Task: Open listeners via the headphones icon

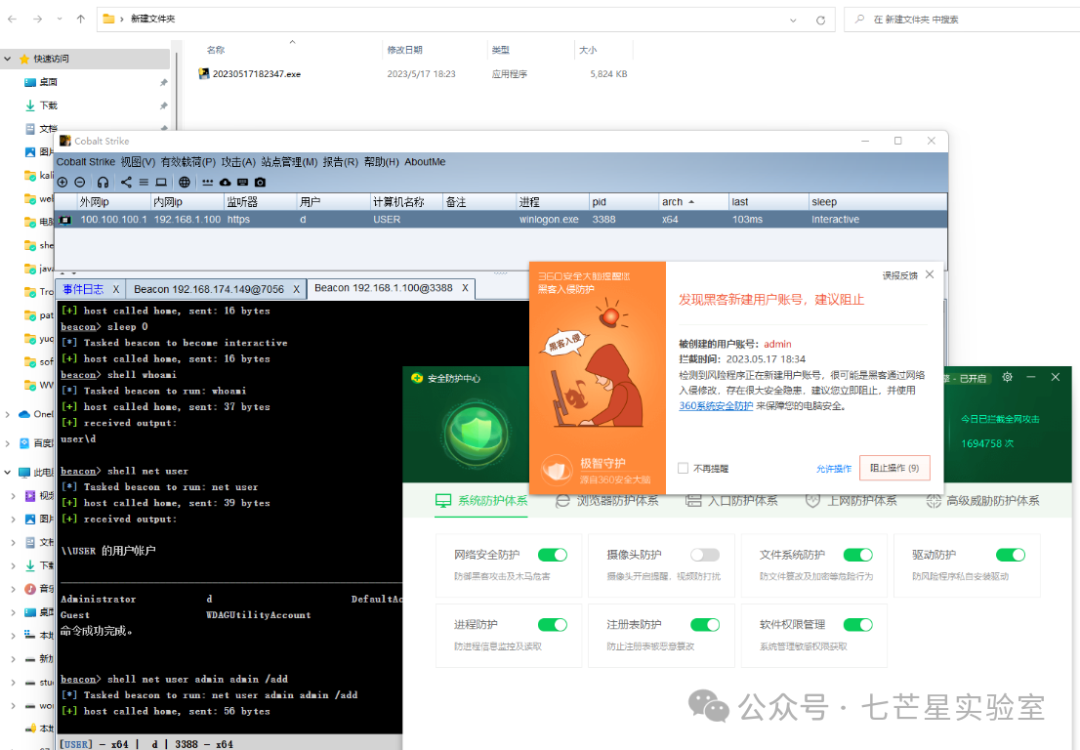Action: [x=103, y=182]
